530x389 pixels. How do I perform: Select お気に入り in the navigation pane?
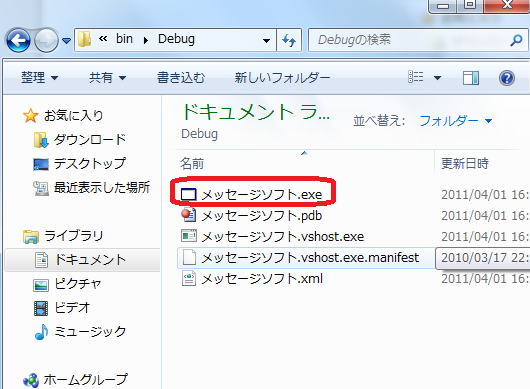[73, 116]
